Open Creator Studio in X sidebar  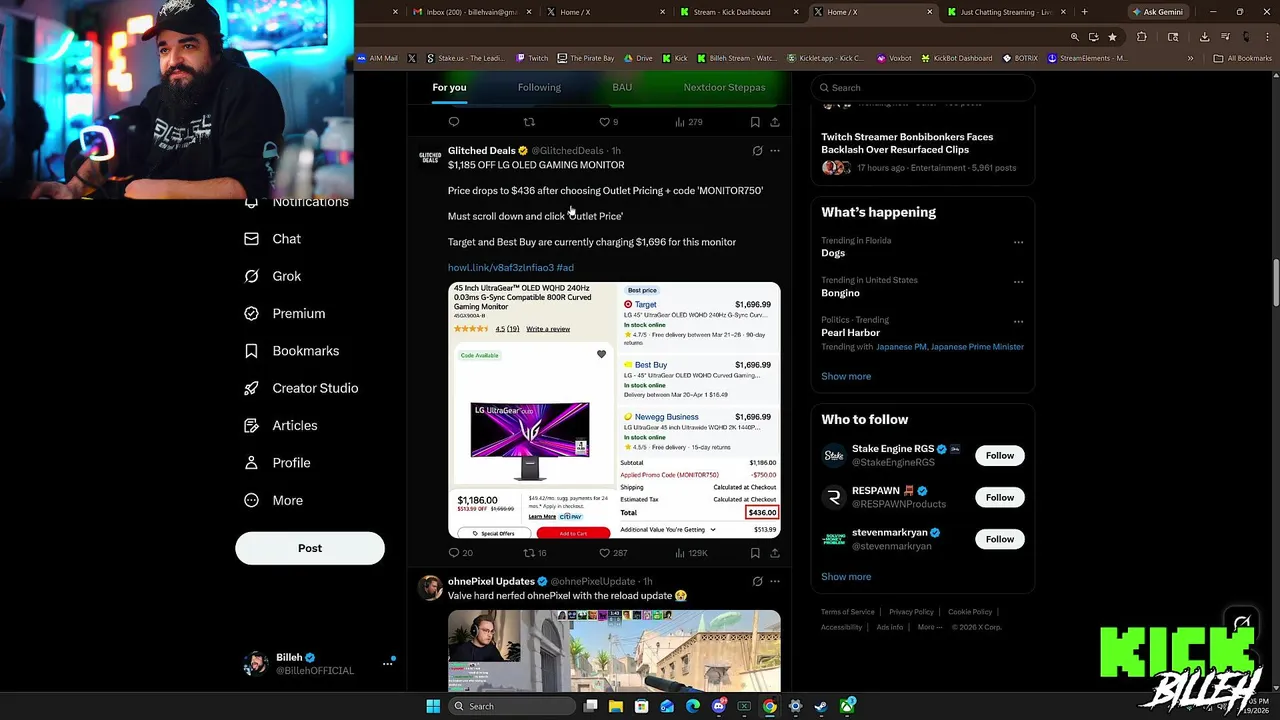click(301, 388)
